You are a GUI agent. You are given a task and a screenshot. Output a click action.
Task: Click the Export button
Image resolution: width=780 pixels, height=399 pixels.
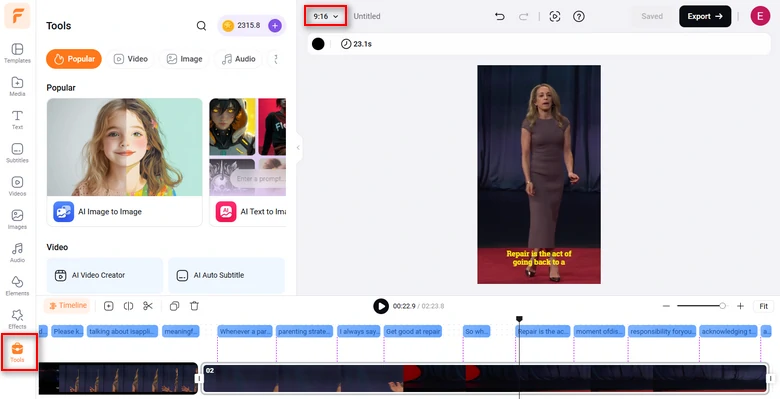click(705, 16)
